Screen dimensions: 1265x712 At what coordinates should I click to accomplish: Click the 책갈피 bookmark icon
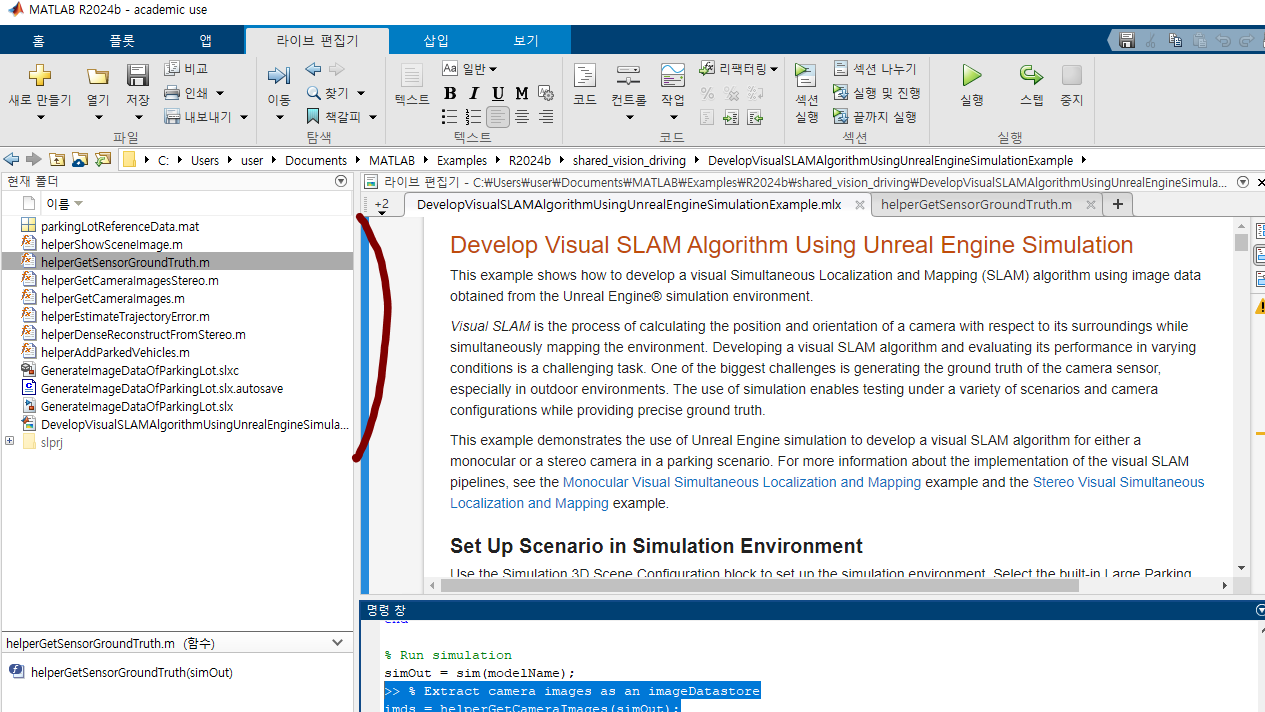(313, 117)
